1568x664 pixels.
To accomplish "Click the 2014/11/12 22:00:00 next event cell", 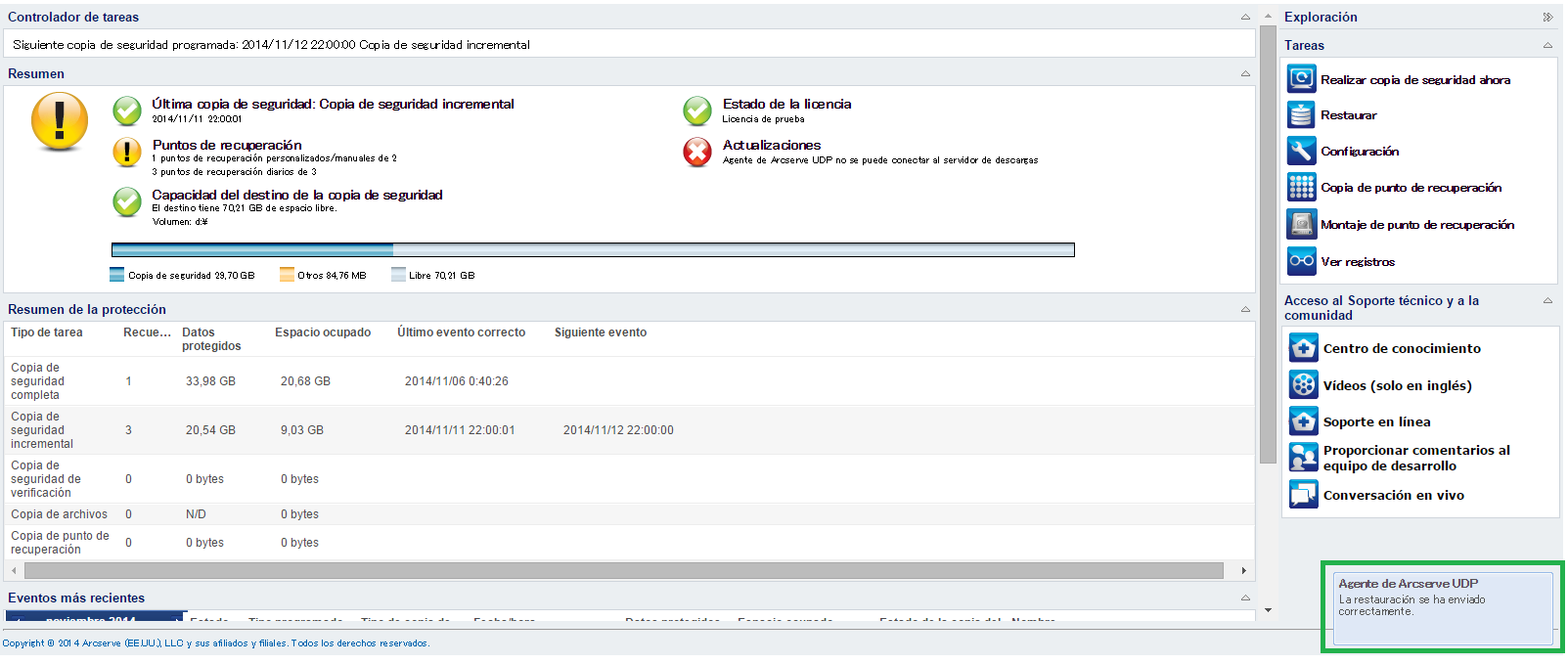I will point(618,430).
